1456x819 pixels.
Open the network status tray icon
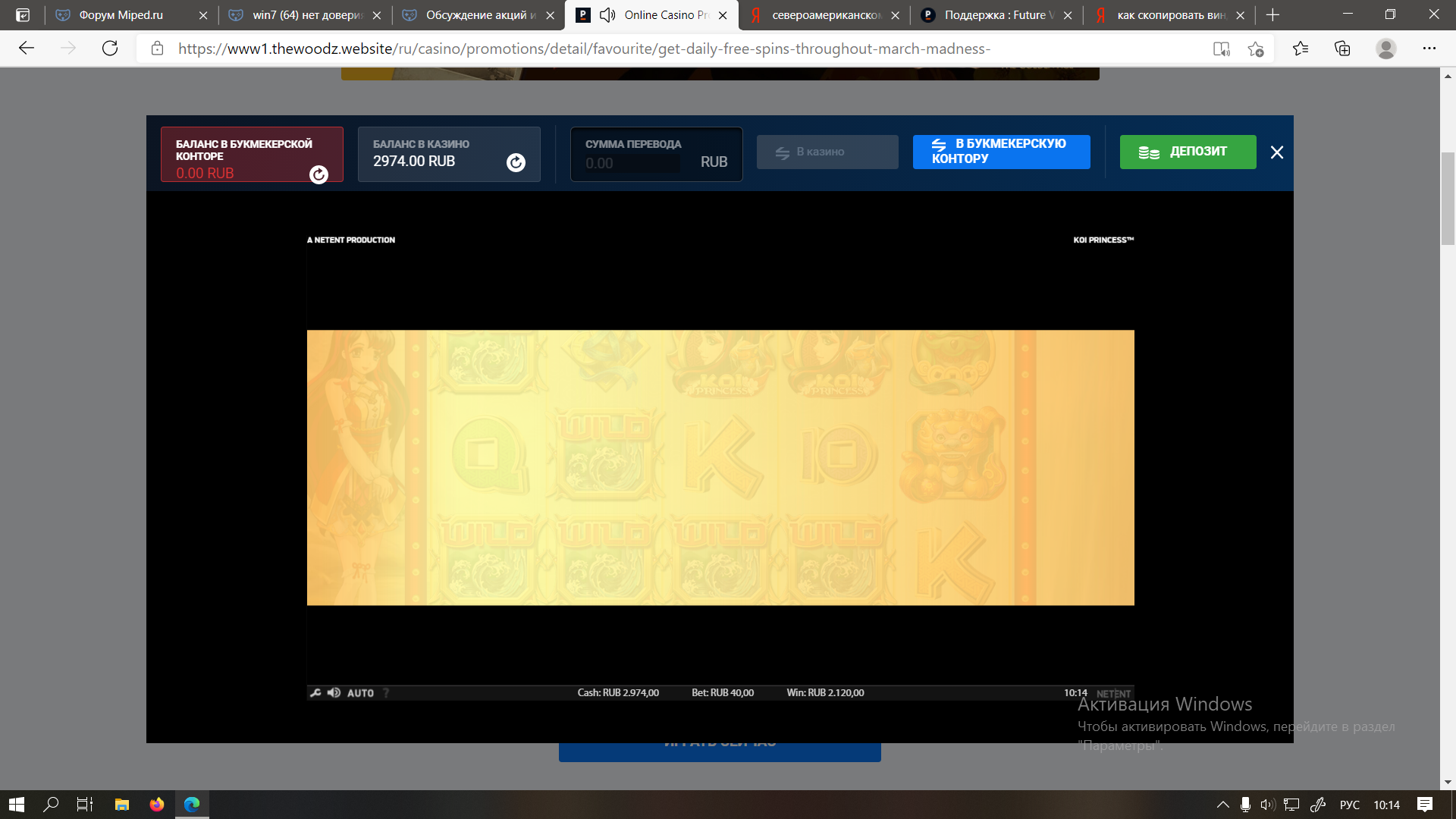pyautogui.click(x=1291, y=805)
